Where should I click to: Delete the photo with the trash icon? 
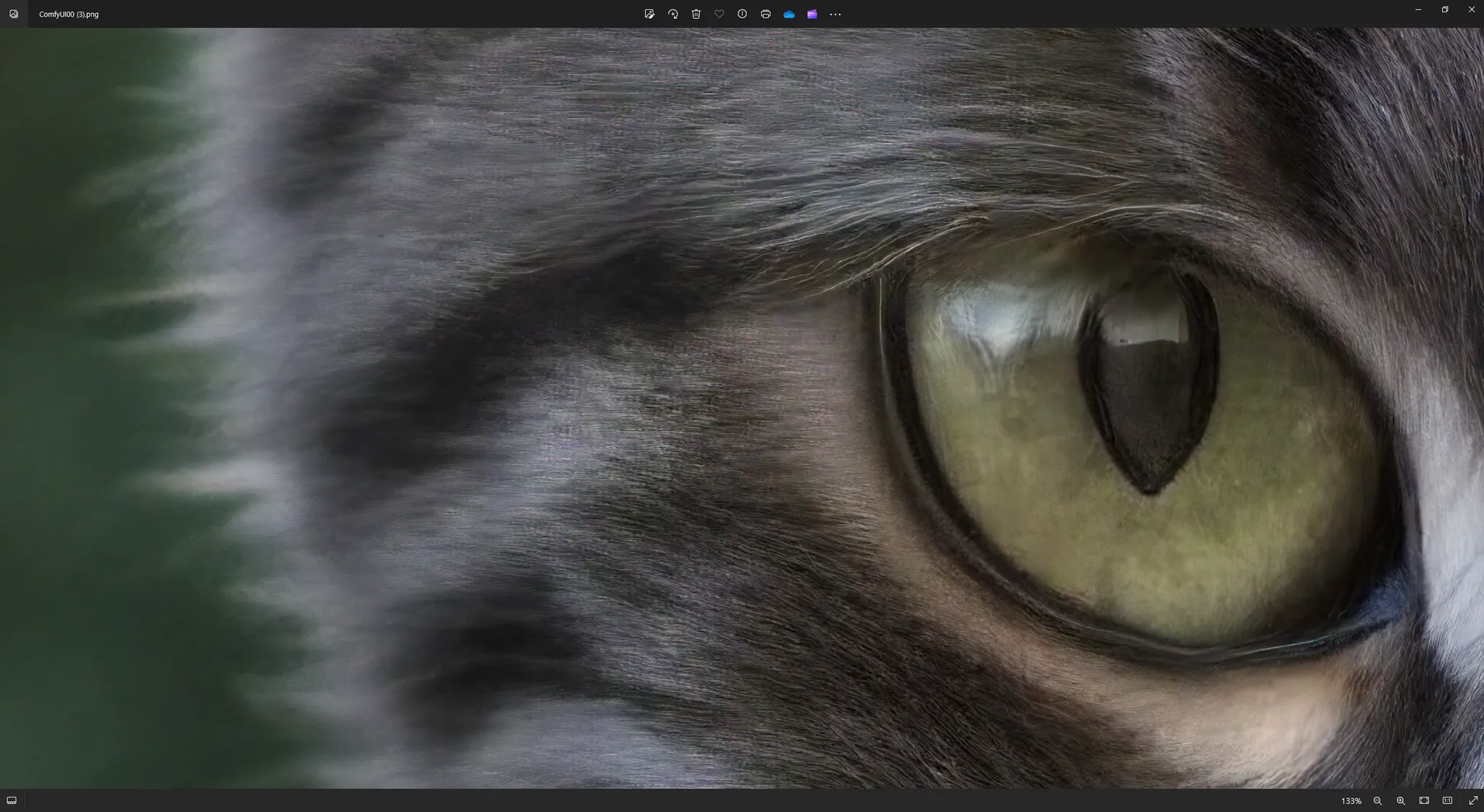point(696,14)
